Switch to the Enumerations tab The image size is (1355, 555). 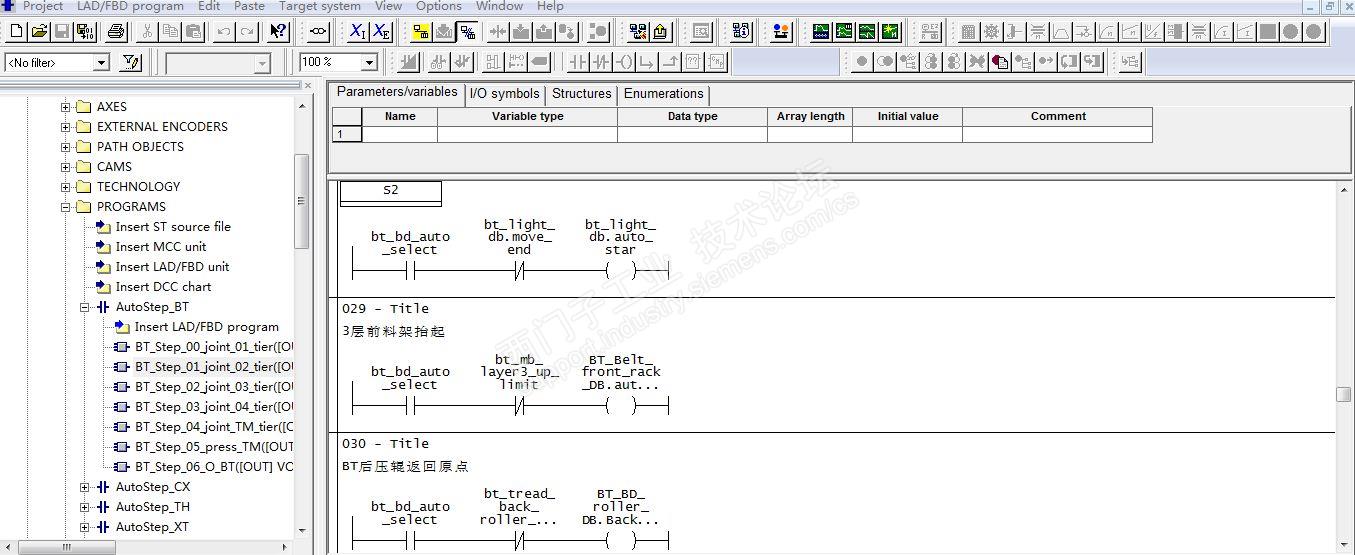(664, 93)
